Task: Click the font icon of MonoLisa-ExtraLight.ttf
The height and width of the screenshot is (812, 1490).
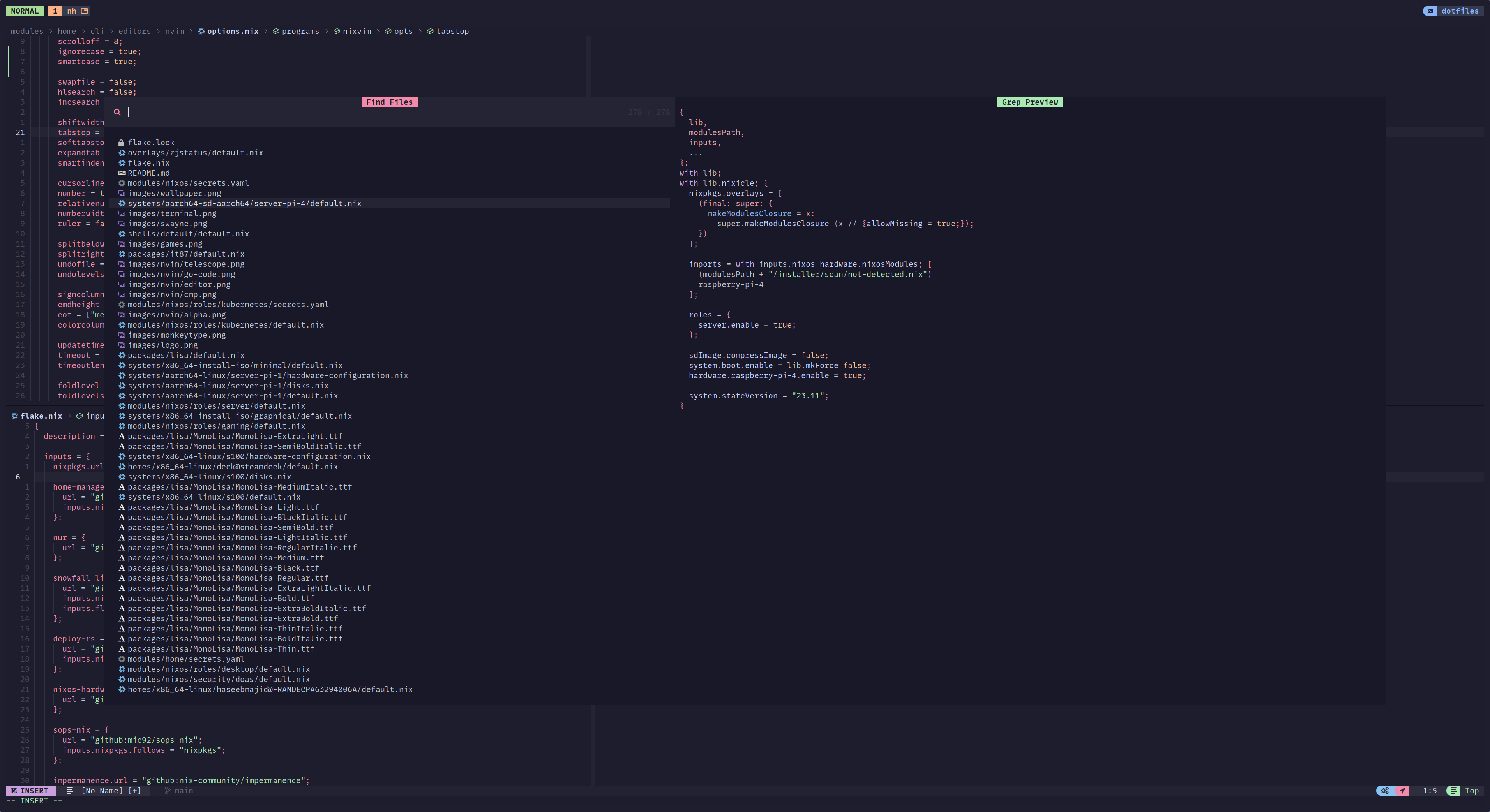Action: click(x=122, y=436)
